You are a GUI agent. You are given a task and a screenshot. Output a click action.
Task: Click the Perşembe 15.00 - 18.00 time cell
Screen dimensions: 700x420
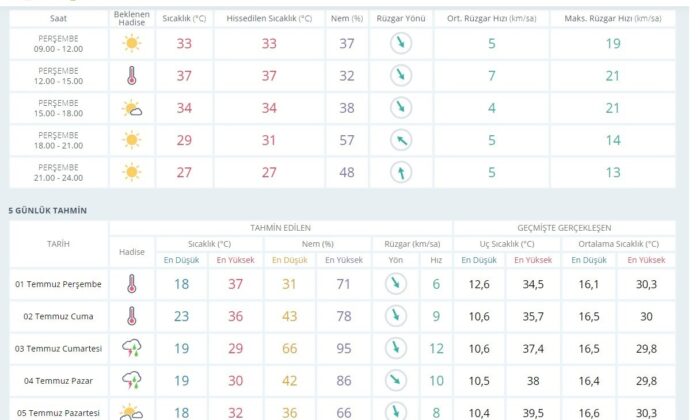[x=59, y=108]
